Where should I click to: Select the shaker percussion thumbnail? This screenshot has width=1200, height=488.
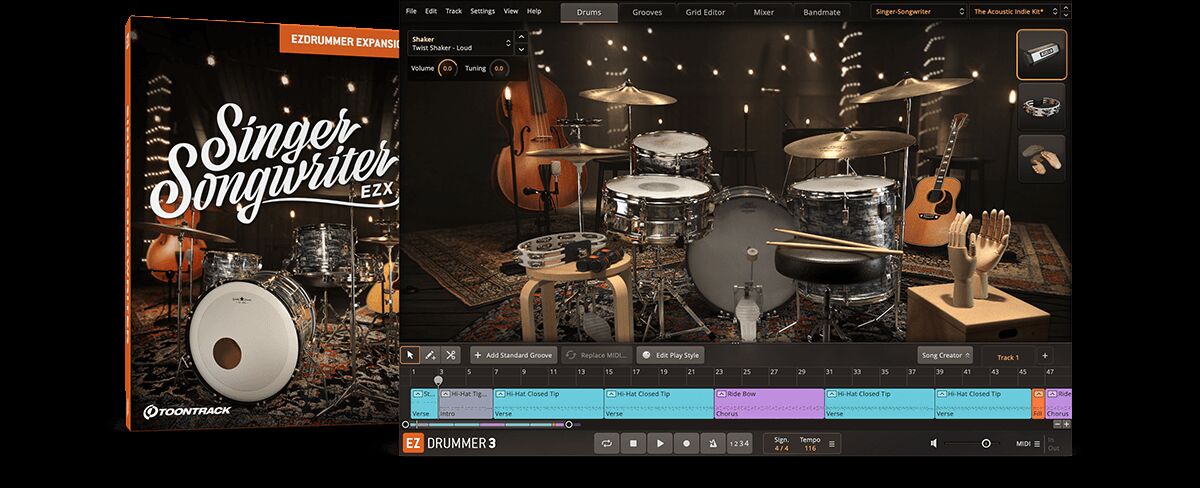1041,54
